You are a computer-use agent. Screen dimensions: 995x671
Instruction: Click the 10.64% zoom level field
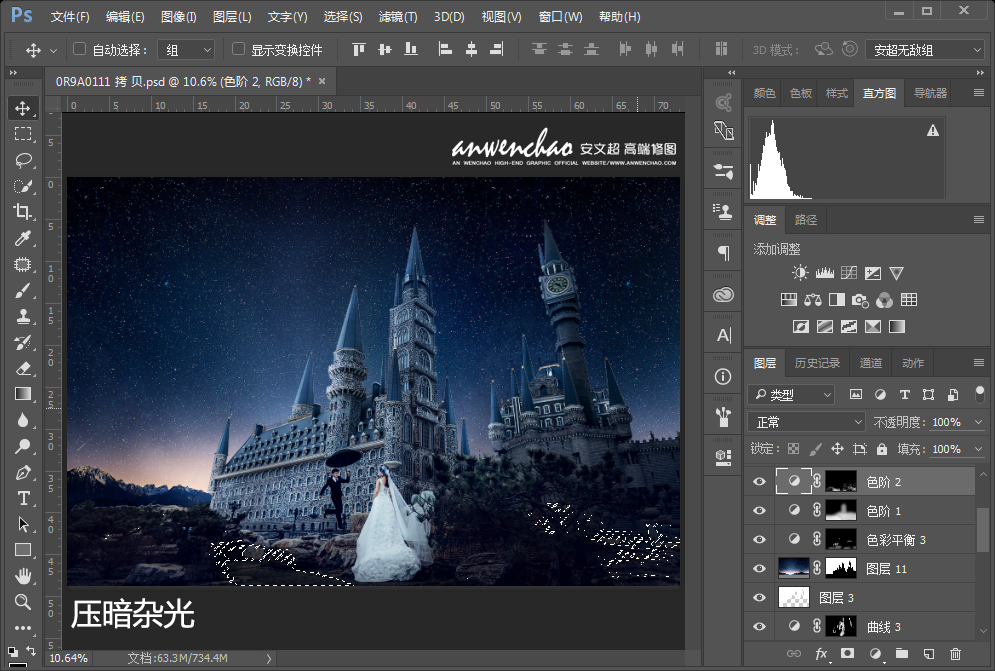(x=69, y=658)
